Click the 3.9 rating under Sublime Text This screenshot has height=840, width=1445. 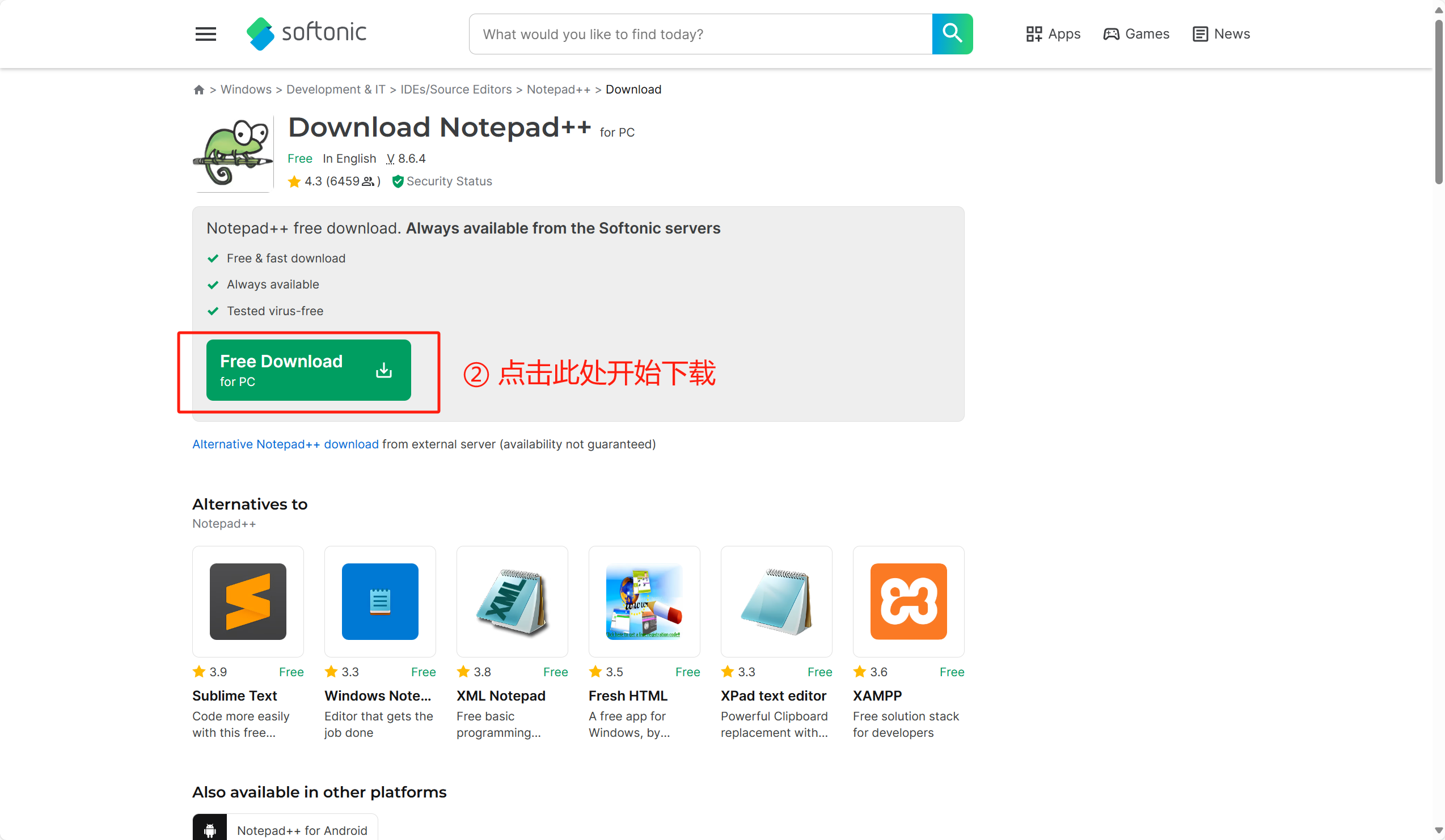point(218,672)
